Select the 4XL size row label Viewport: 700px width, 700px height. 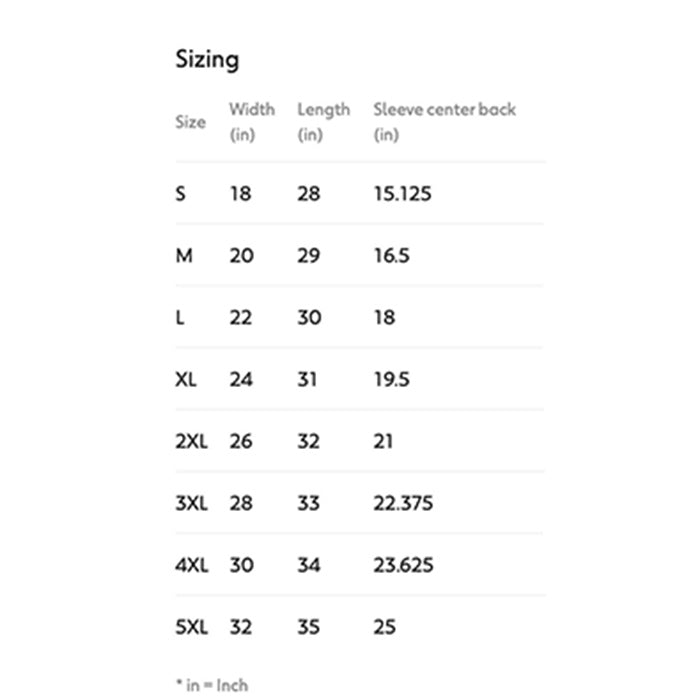[x=192, y=565]
